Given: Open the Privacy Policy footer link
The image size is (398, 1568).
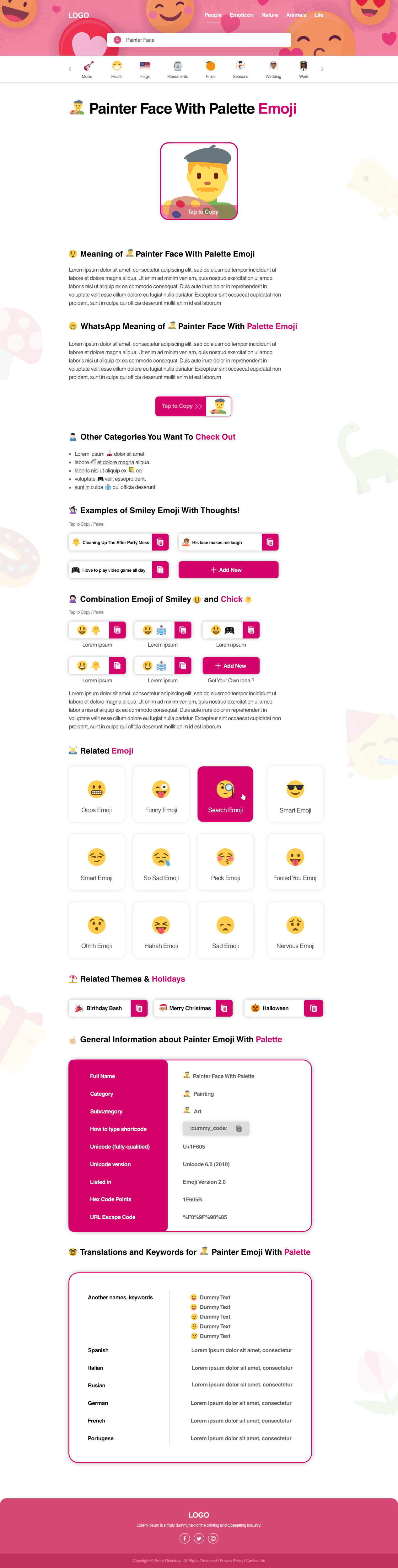Looking at the screenshot, I should pos(231,1560).
